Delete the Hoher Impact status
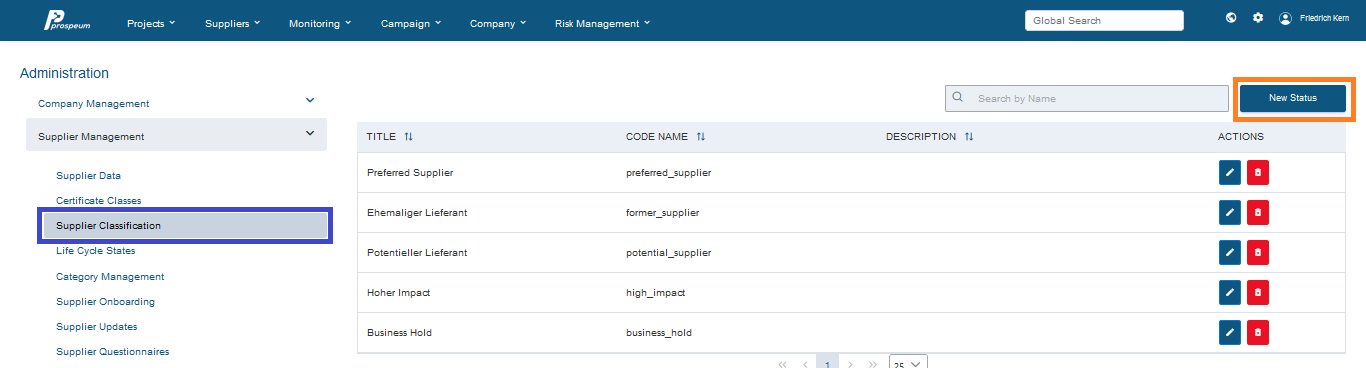The image size is (1366, 368). pos(1258,292)
